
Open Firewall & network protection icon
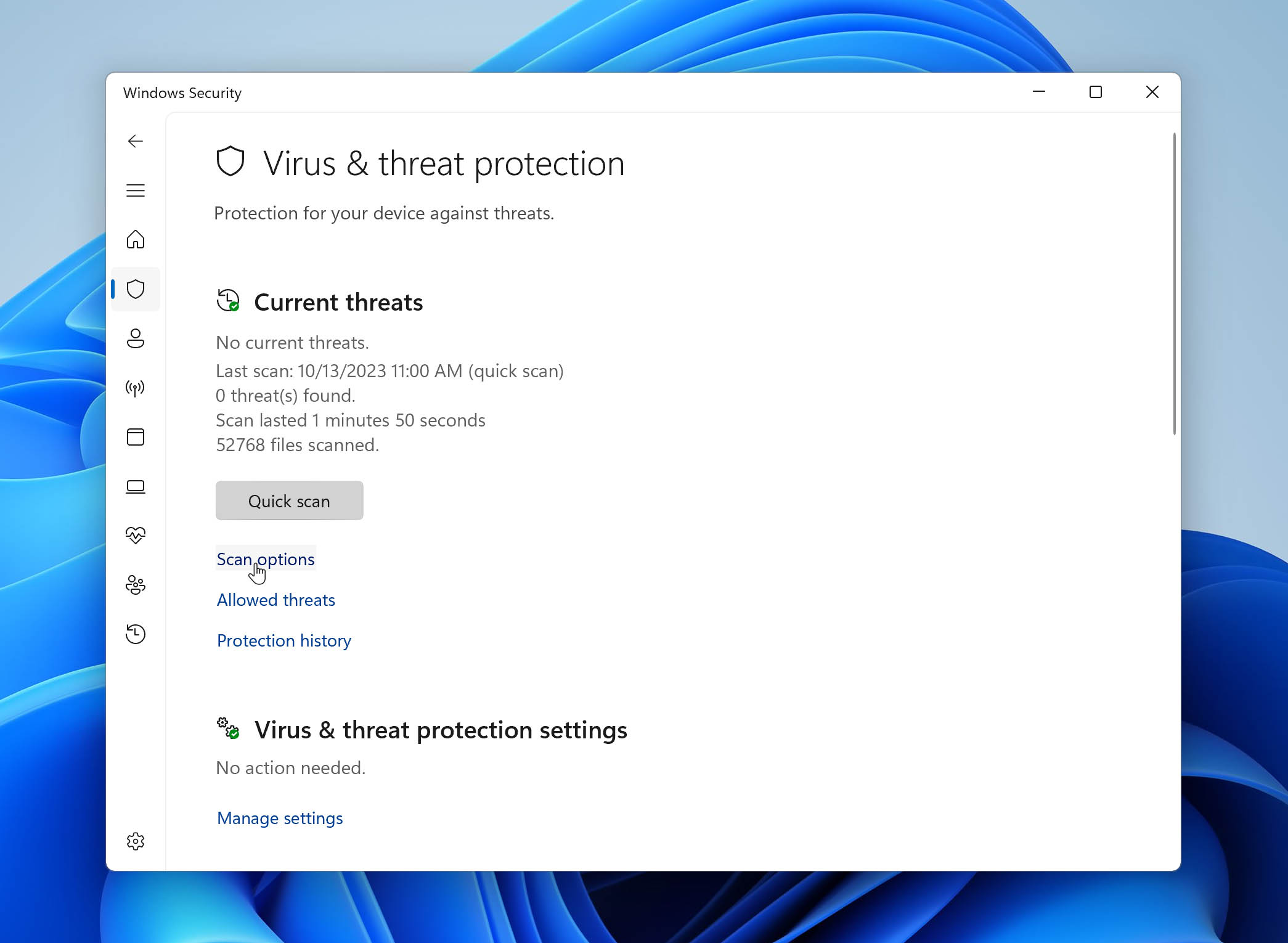136,388
